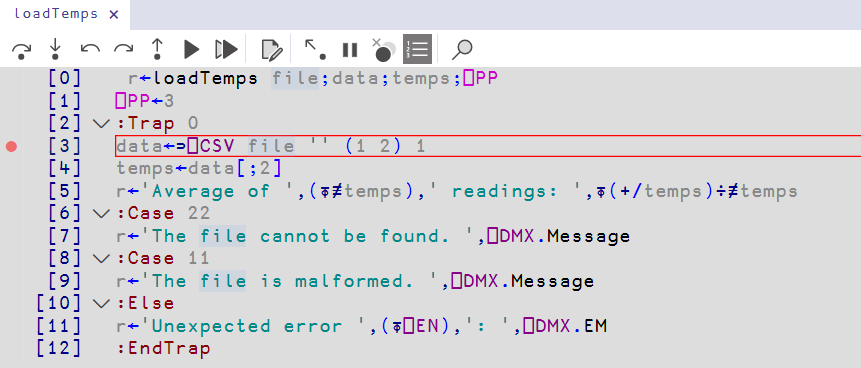Viewport: 861px width, 368px height.
Task: Skip forward over the current line
Action: tap(124, 49)
